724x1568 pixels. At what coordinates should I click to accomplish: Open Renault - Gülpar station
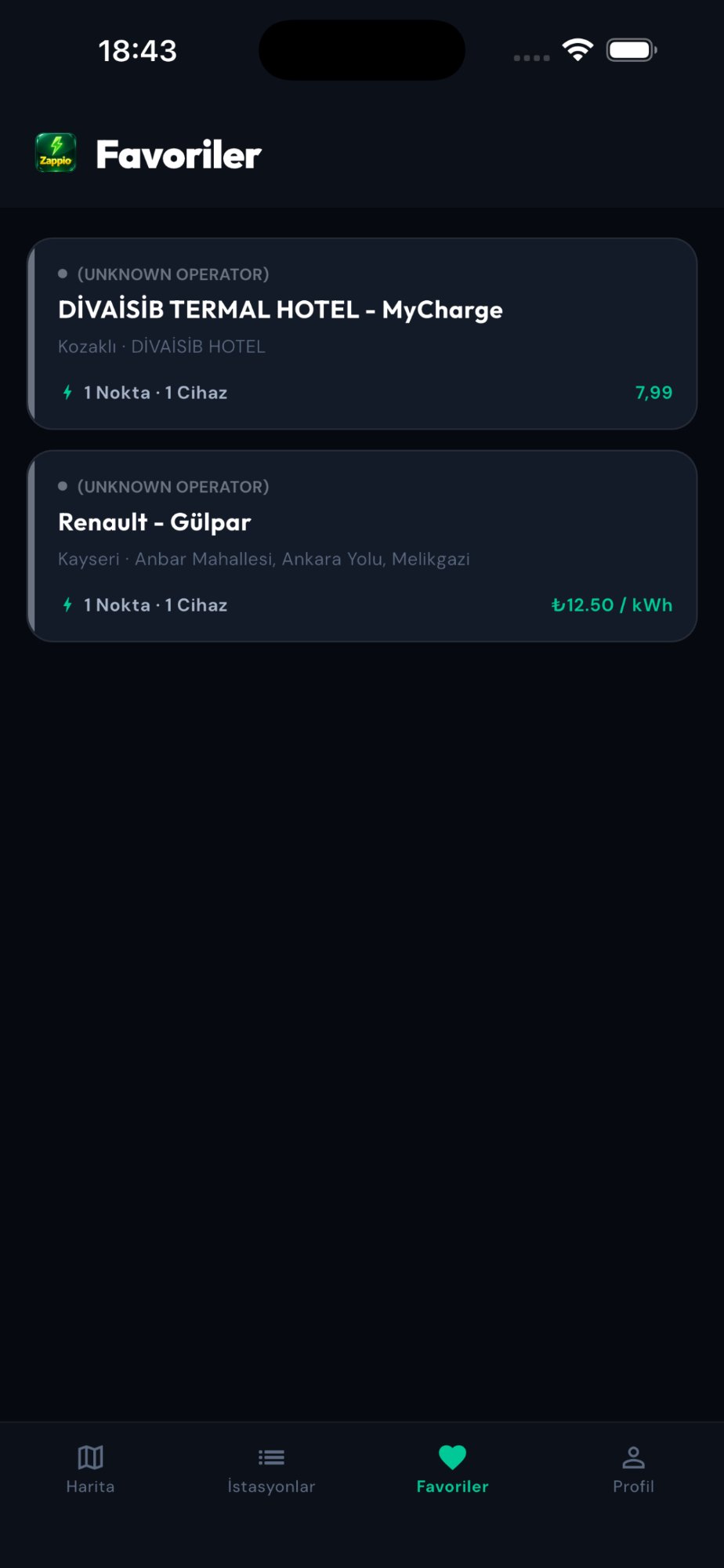154,522
